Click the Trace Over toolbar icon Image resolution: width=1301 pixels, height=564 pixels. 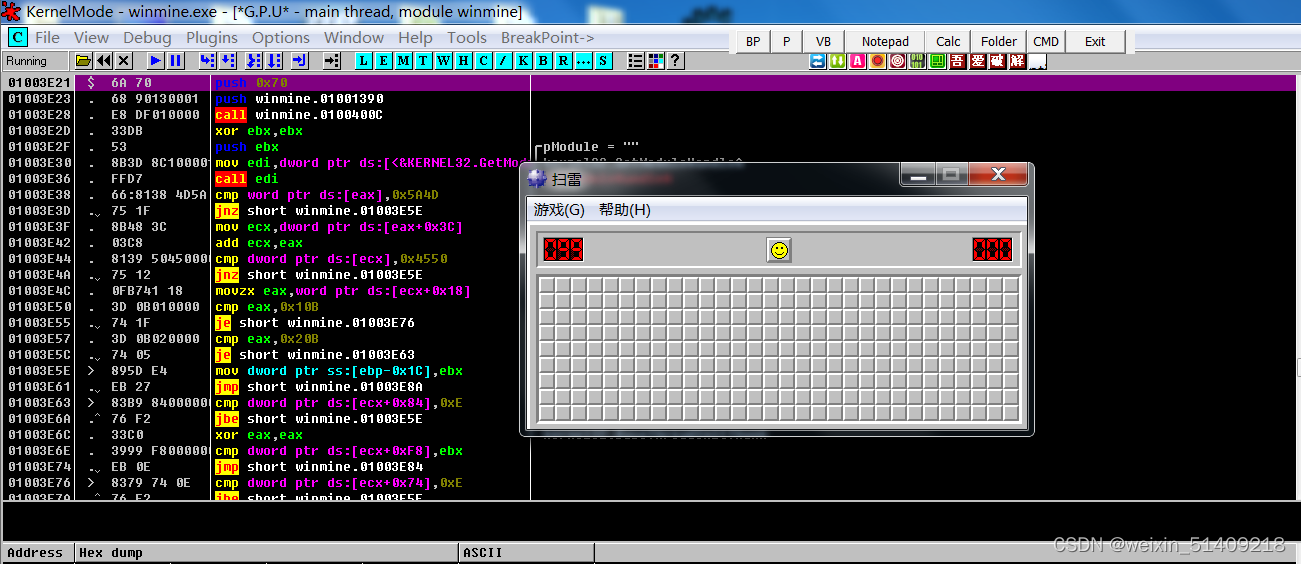[x=274, y=61]
